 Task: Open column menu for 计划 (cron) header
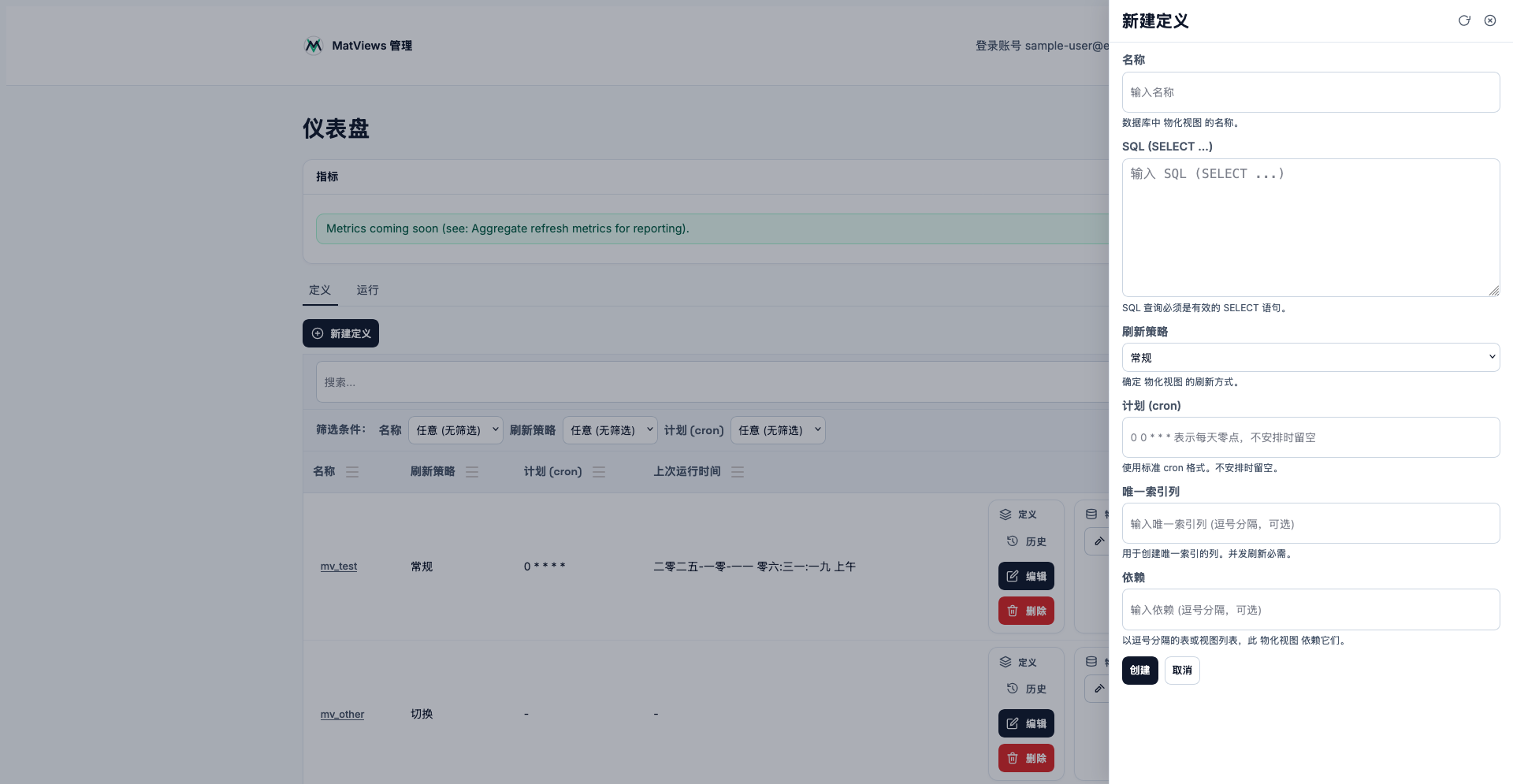pos(599,472)
